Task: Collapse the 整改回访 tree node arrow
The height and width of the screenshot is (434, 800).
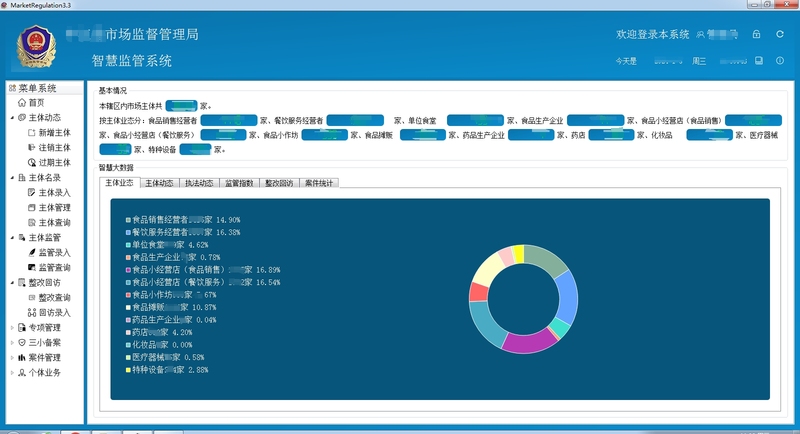Action: pyautogui.click(x=12, y=283)
